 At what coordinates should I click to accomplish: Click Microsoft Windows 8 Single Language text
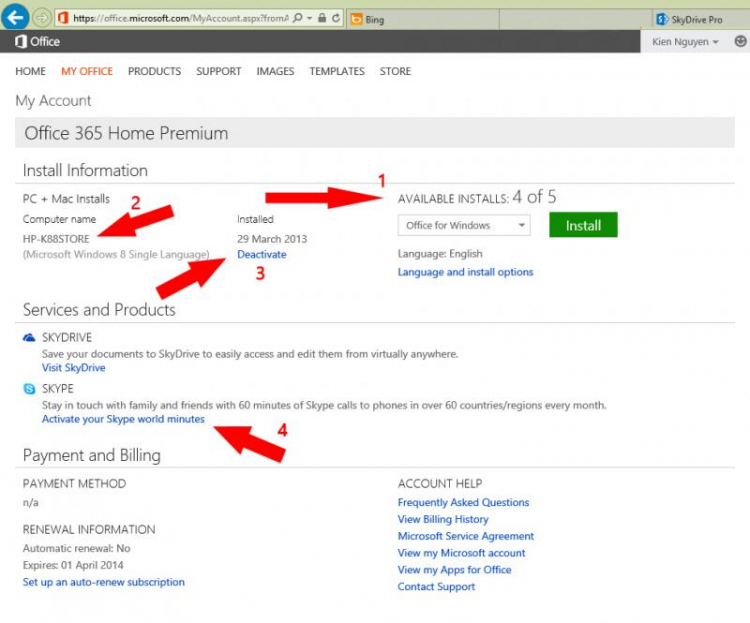(x=116, y=255)
